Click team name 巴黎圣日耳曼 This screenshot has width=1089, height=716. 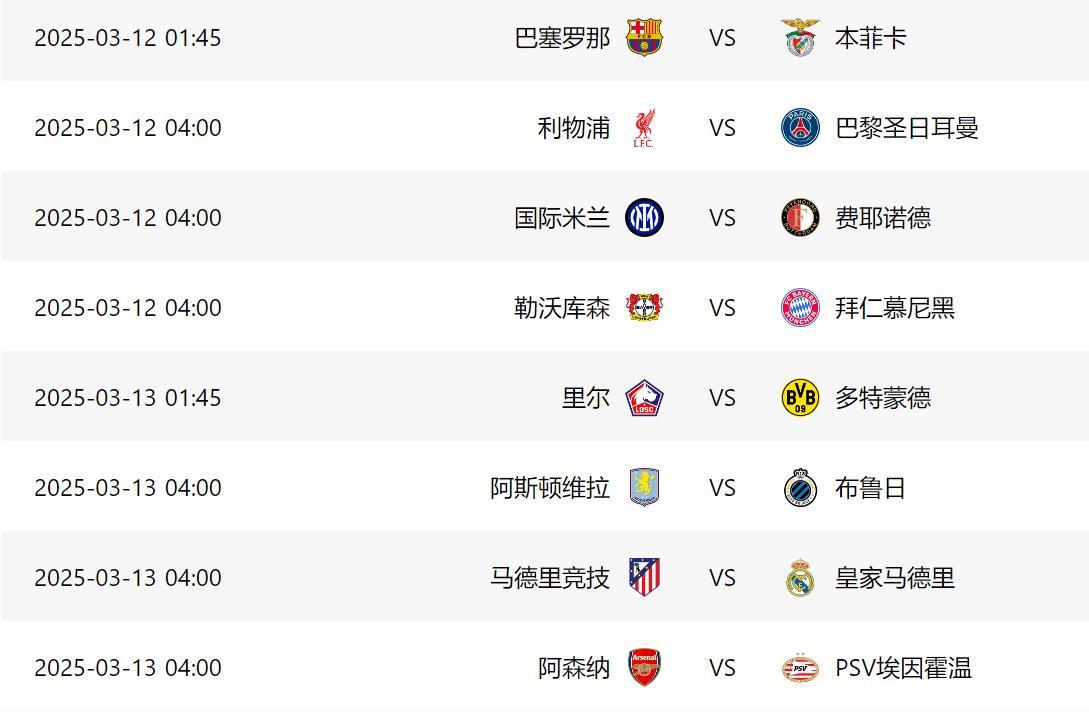pyautogui.click(x=906, y=128)
